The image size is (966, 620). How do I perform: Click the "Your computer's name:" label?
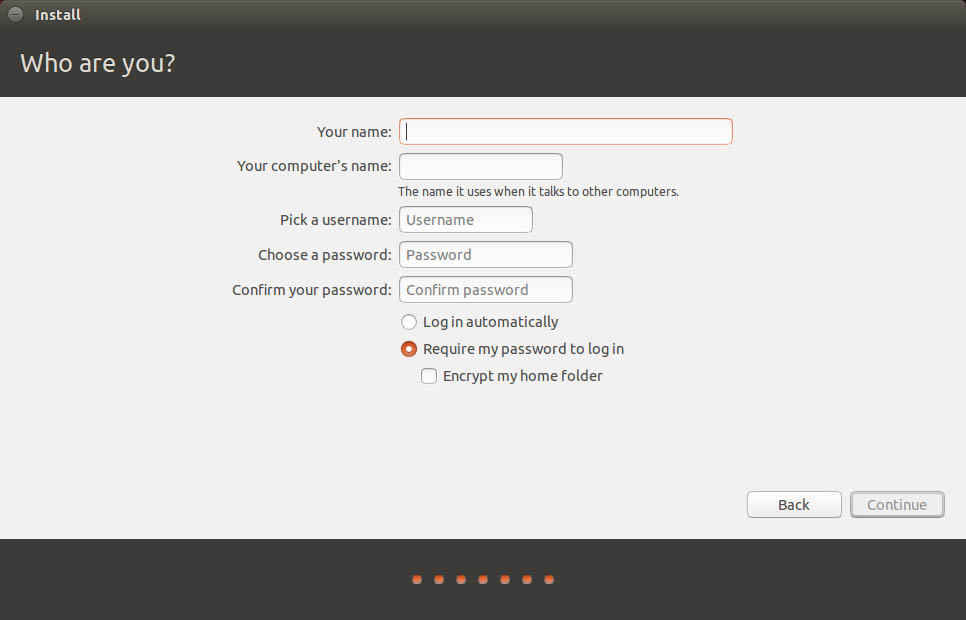[314, 166]
